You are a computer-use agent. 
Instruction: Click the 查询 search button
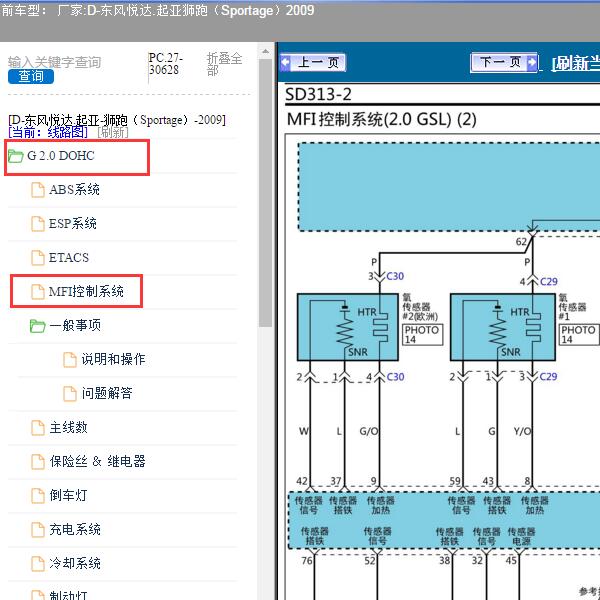(31, 77)
